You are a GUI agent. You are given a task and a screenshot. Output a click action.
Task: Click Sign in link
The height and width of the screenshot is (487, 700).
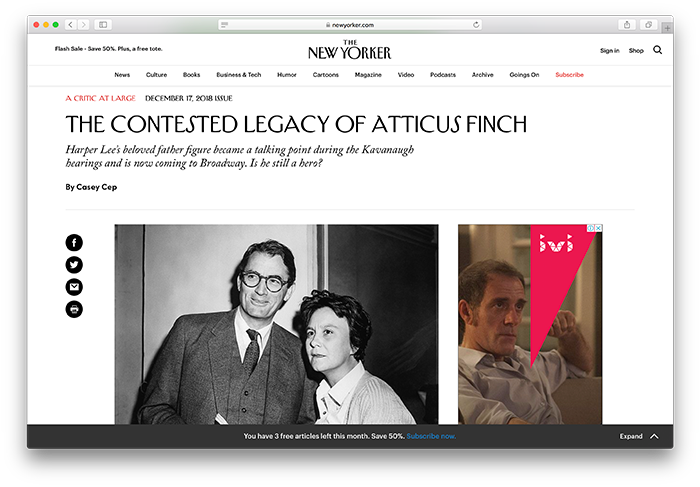pos(609,50)
